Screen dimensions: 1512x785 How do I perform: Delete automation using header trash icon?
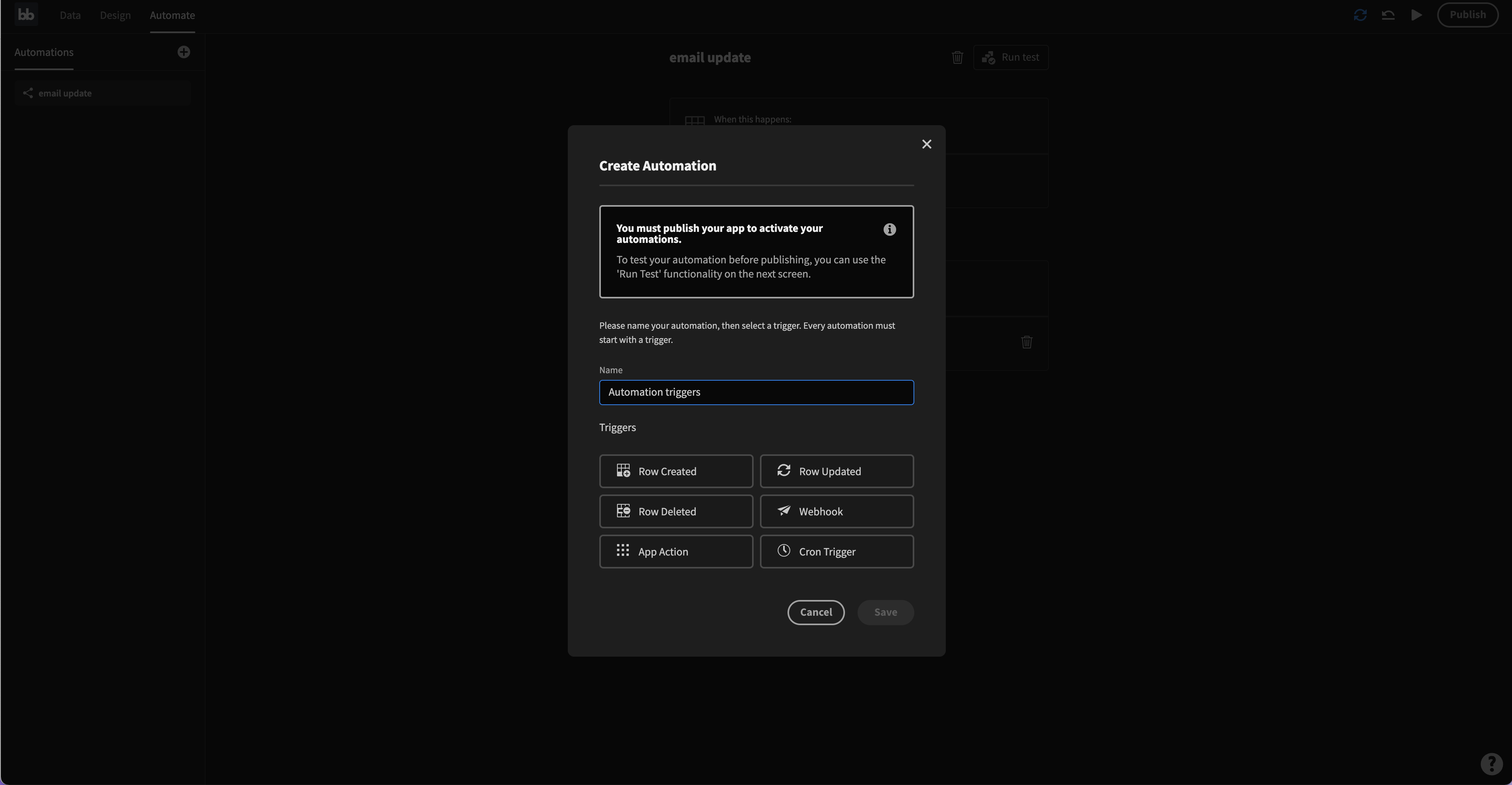click(x=957, y=57)
